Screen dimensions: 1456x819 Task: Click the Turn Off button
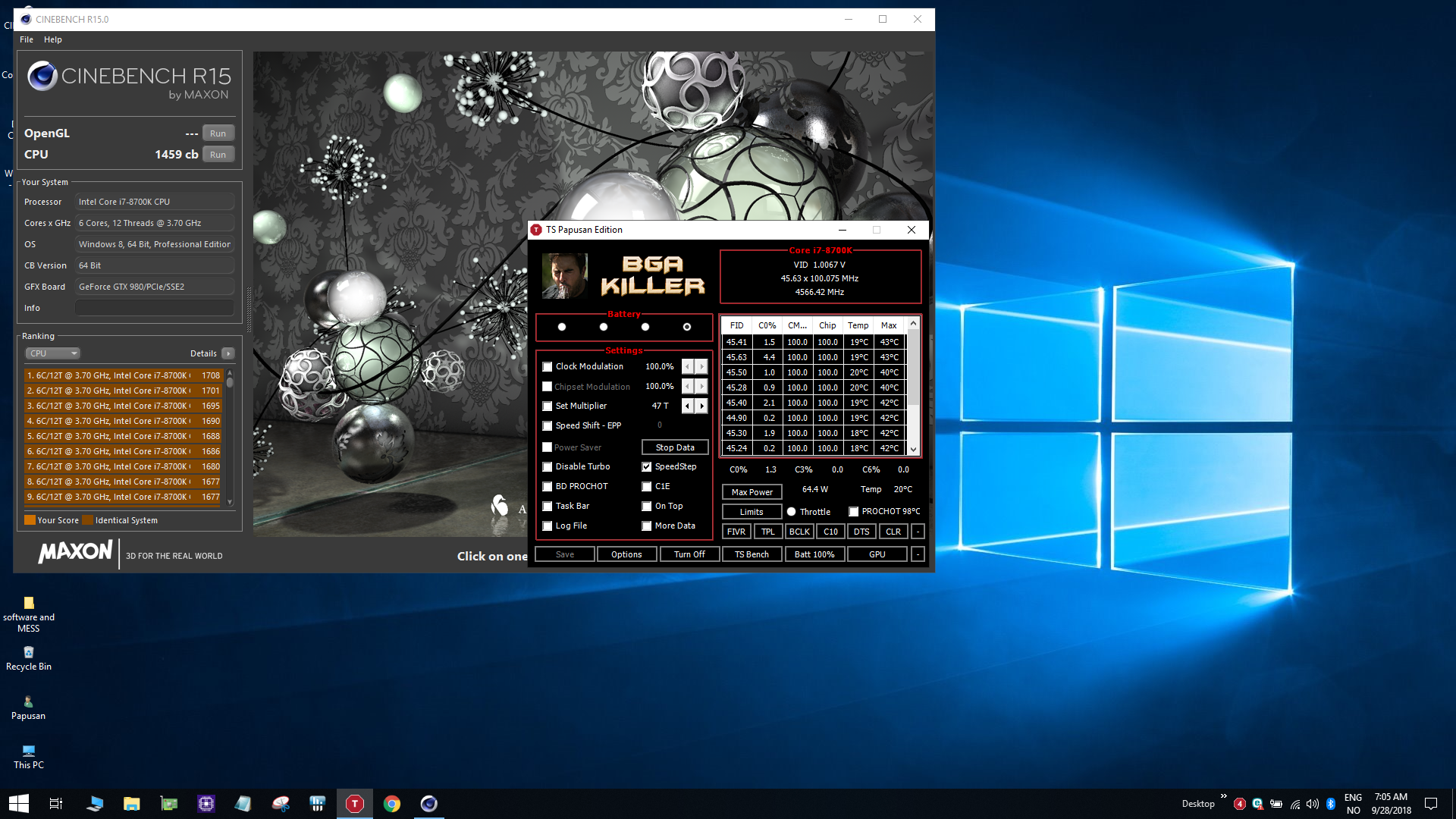pyautogui.click(x=689, y=554)
